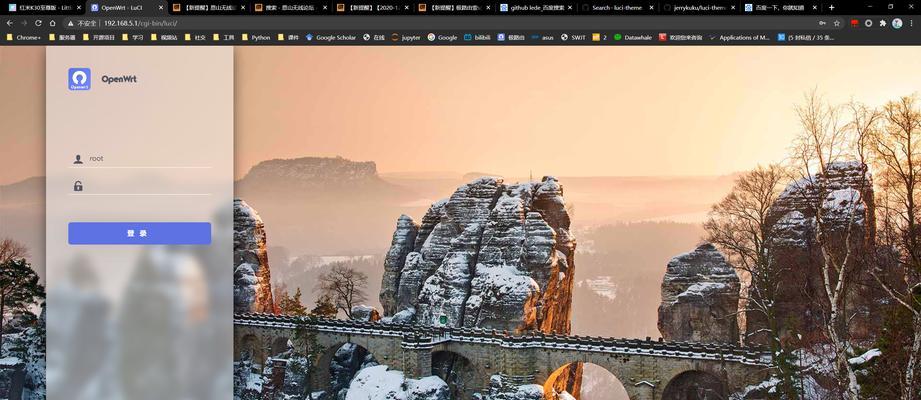Open the Python bookmark folder
921x400 pixels.
pyautogui.click(x=256, y=37)
